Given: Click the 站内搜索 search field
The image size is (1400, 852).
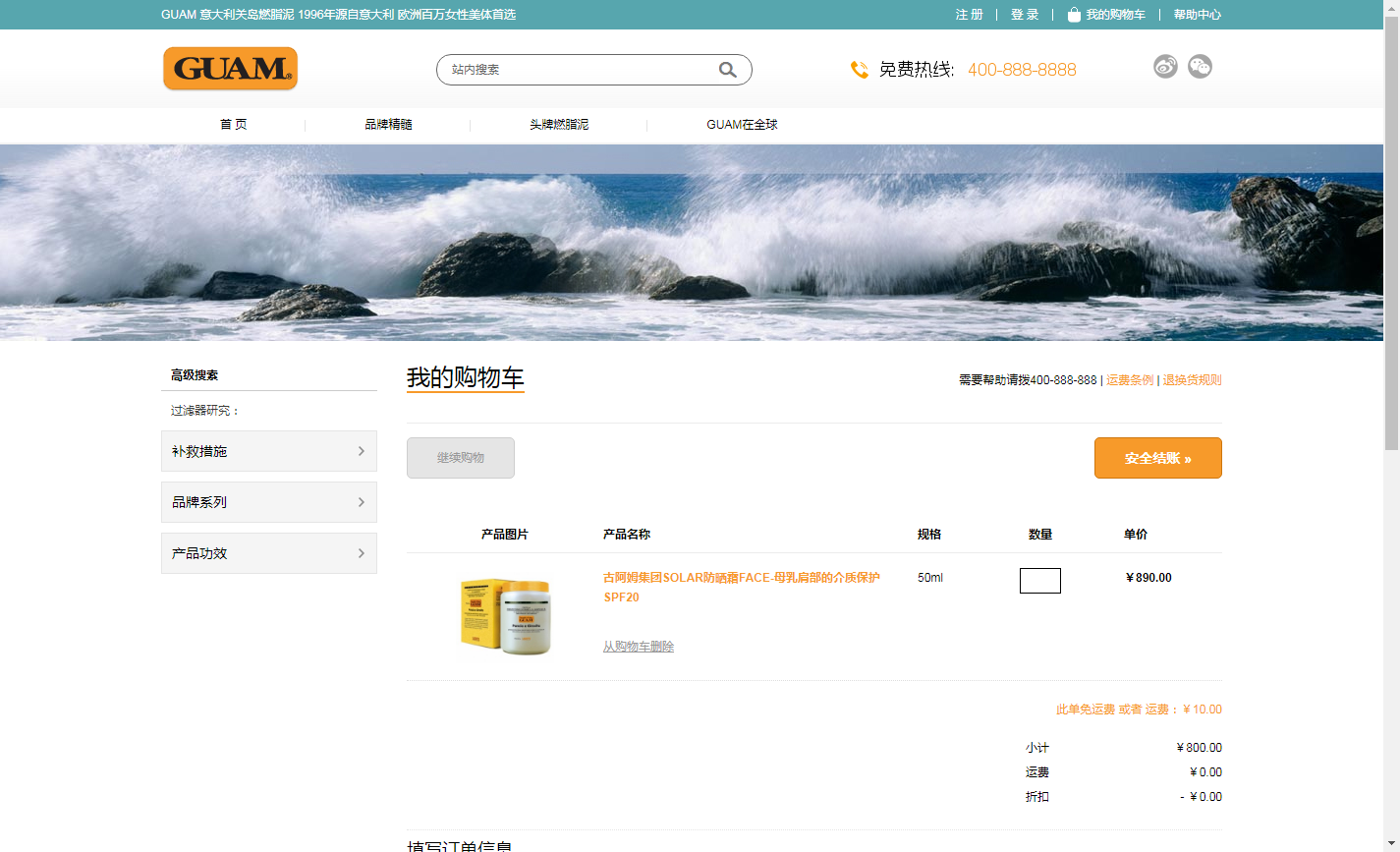Looking at the screenshot, I should (x=580, y=70).
